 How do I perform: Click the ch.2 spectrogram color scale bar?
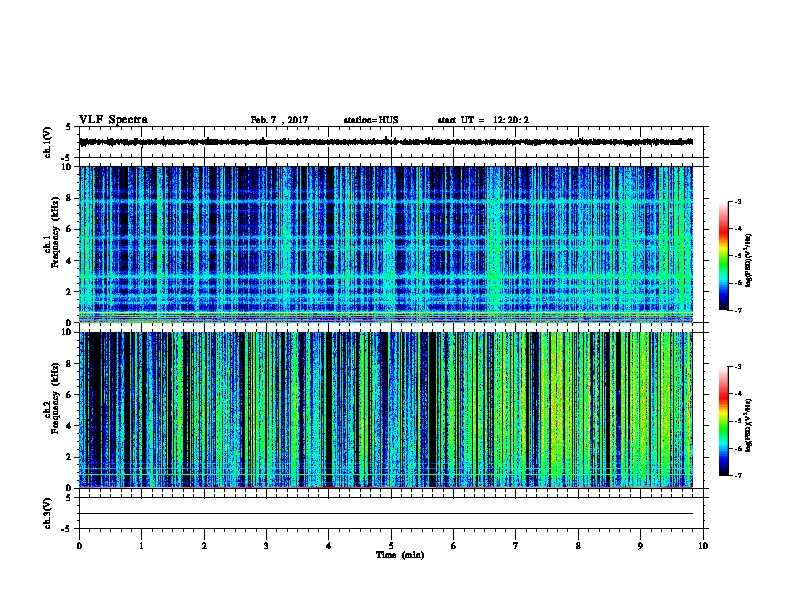(724, 421)
